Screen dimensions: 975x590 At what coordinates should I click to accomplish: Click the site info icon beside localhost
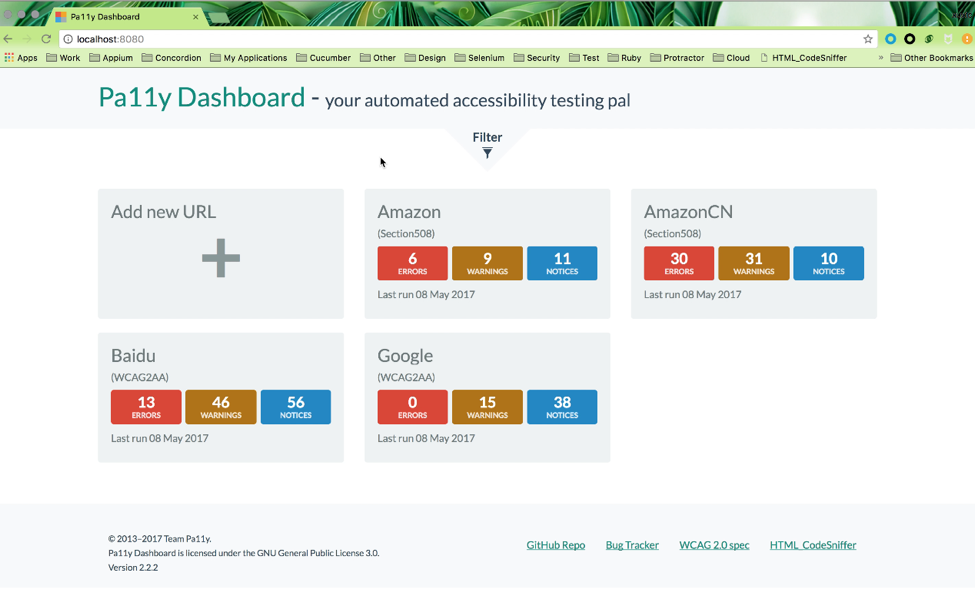coord(68,39)
